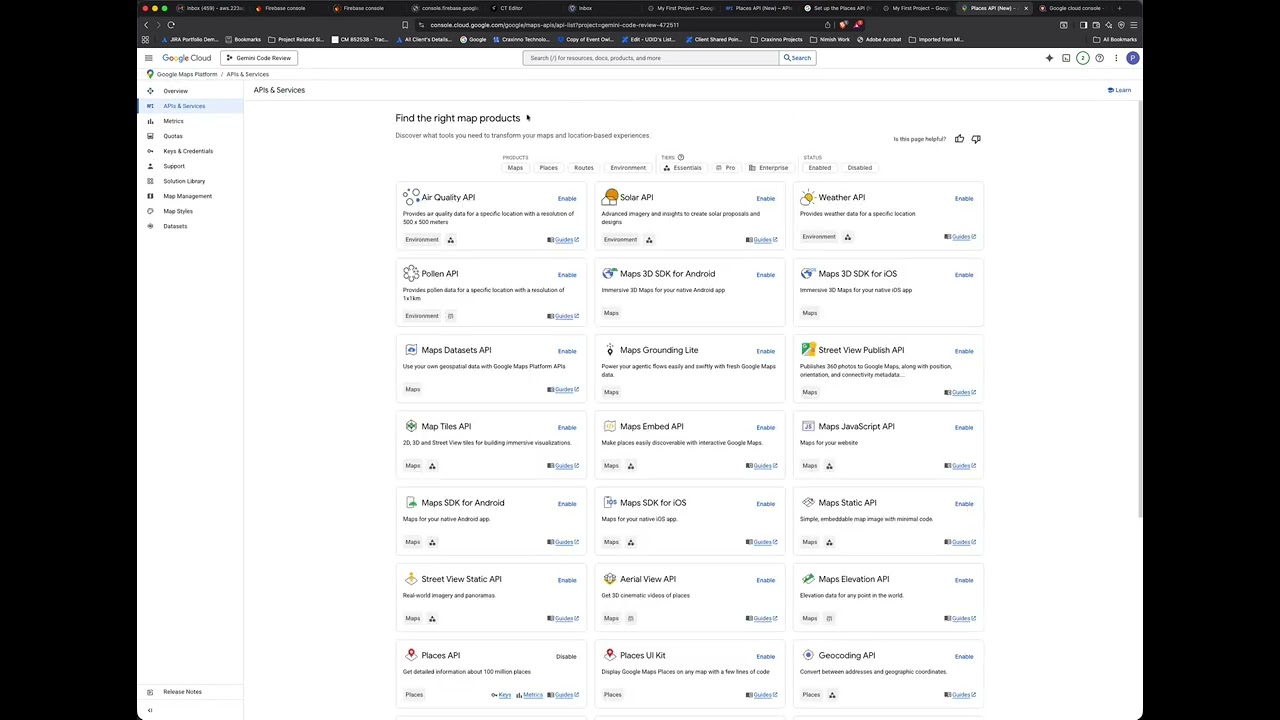Switch to Google cloud console browser tab
Screen dimensions: 1280x720
point(1074,8)
